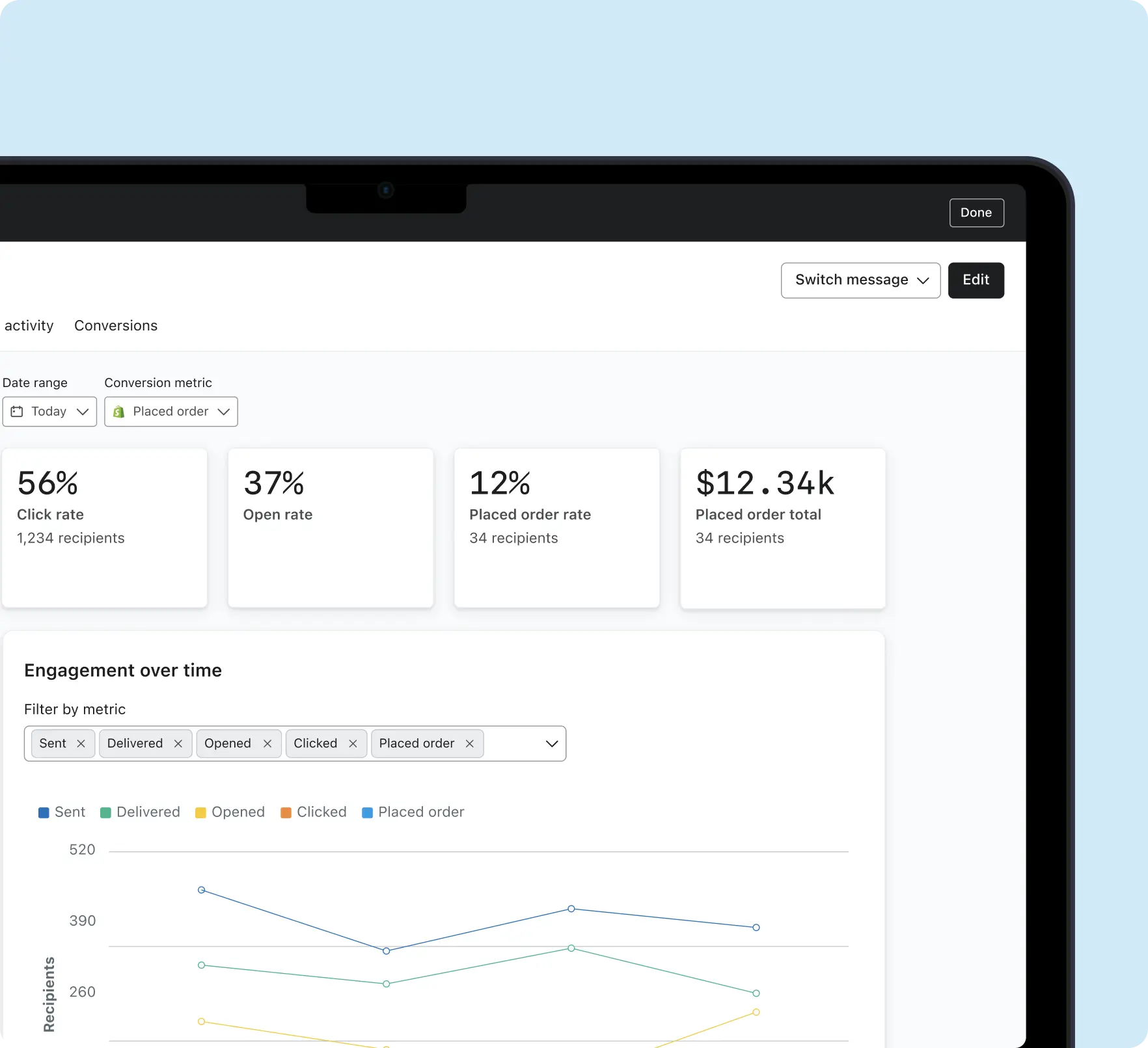Click the $12.34k Placed order total card
The height and width of the screenshot is (1048, 1148).
click(x=783, y=528)
